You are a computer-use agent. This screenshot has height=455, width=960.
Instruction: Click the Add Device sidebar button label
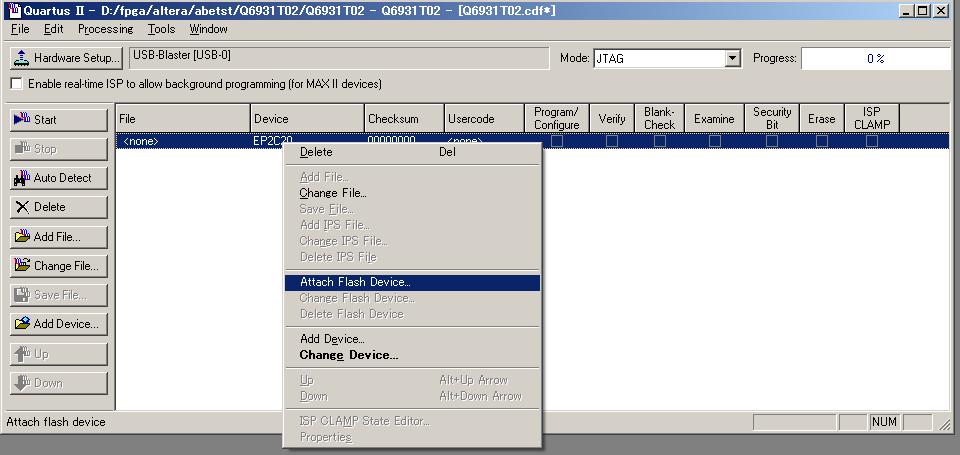[66, 324]
